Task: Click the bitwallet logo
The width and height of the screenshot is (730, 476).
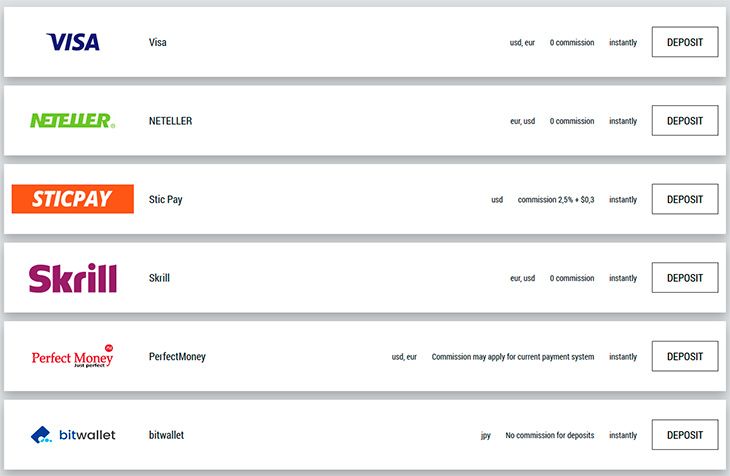Action: (x=73, y=435)
